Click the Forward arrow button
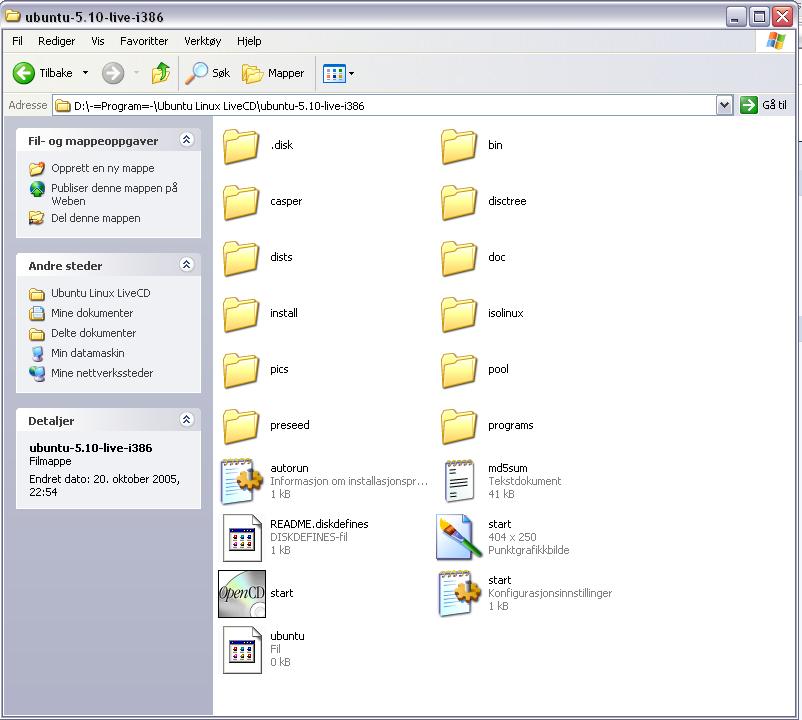 tap(113, 73)
